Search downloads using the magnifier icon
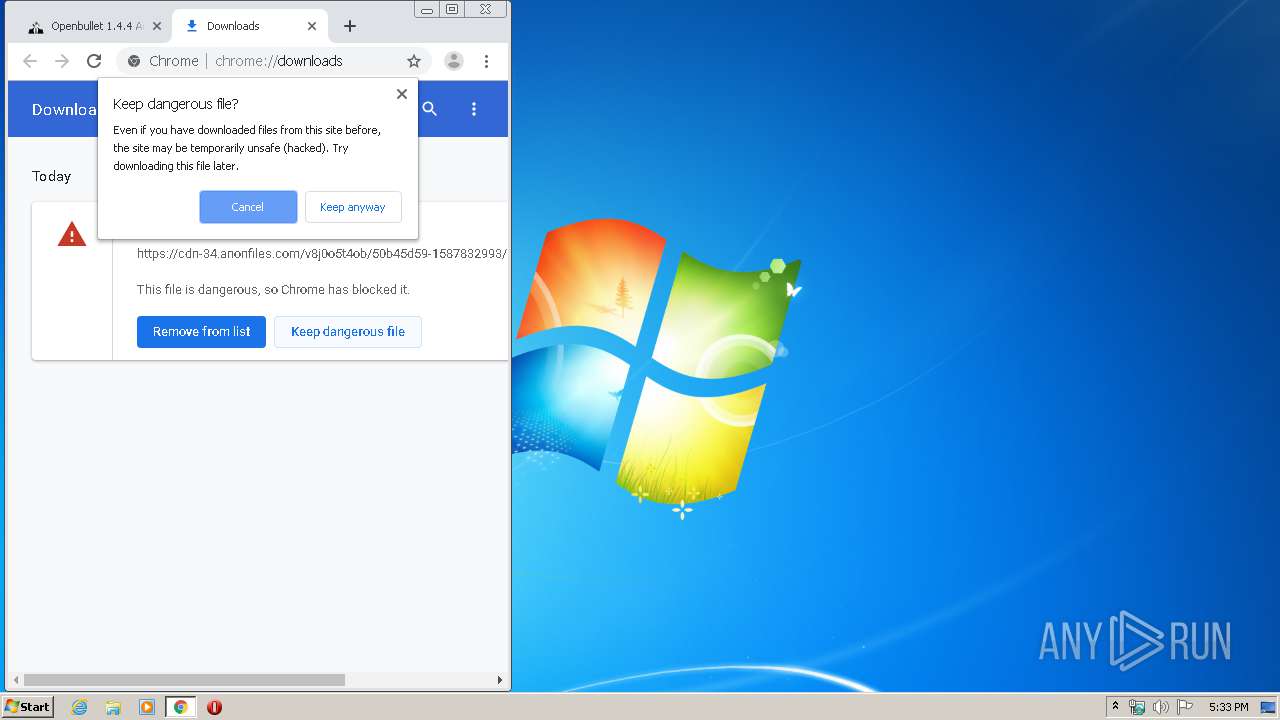1280x720 pixels. [x=430, y=109]
